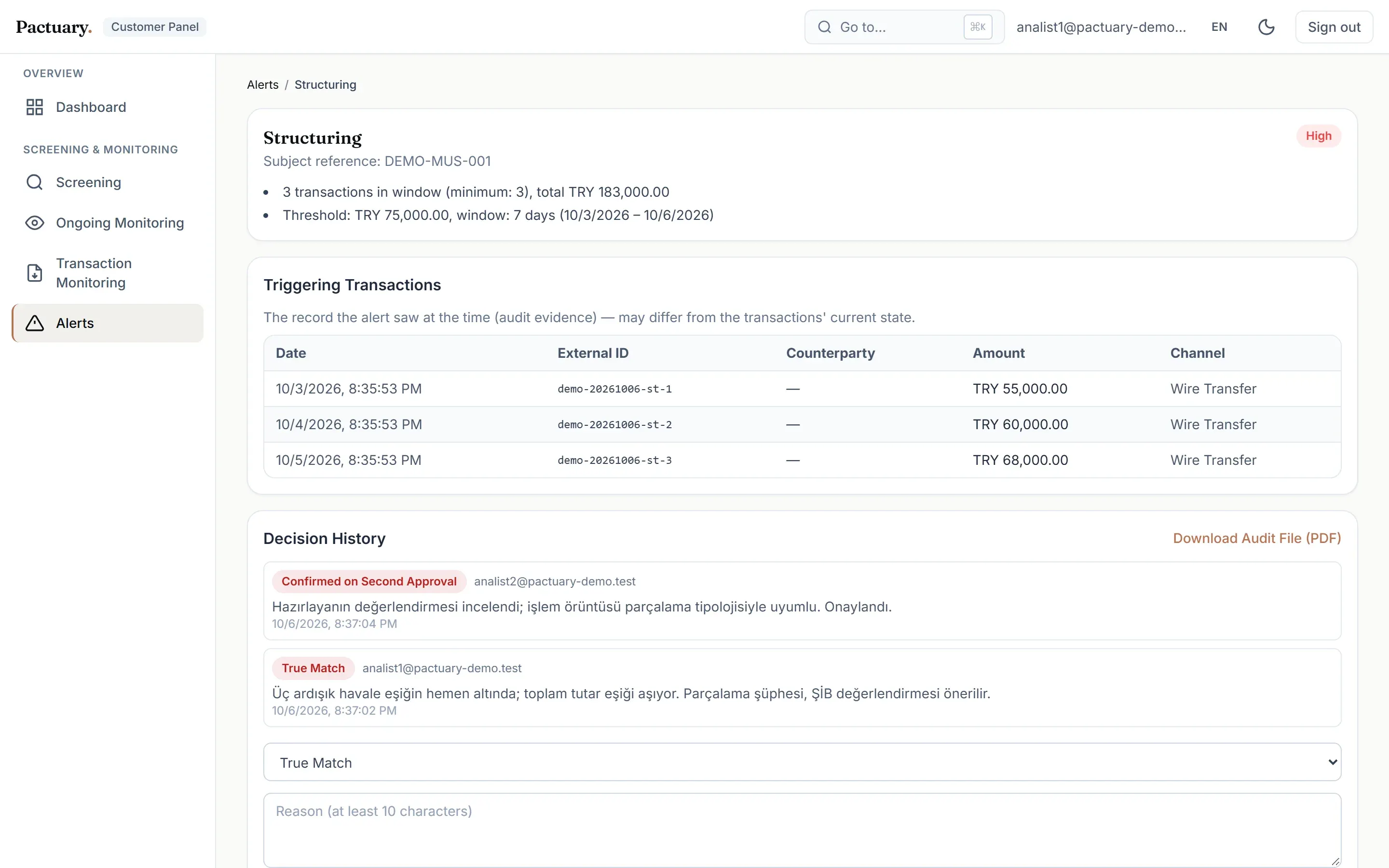
Task: Click the analist1@pactuary-demo... account label
Action: 1101,27
